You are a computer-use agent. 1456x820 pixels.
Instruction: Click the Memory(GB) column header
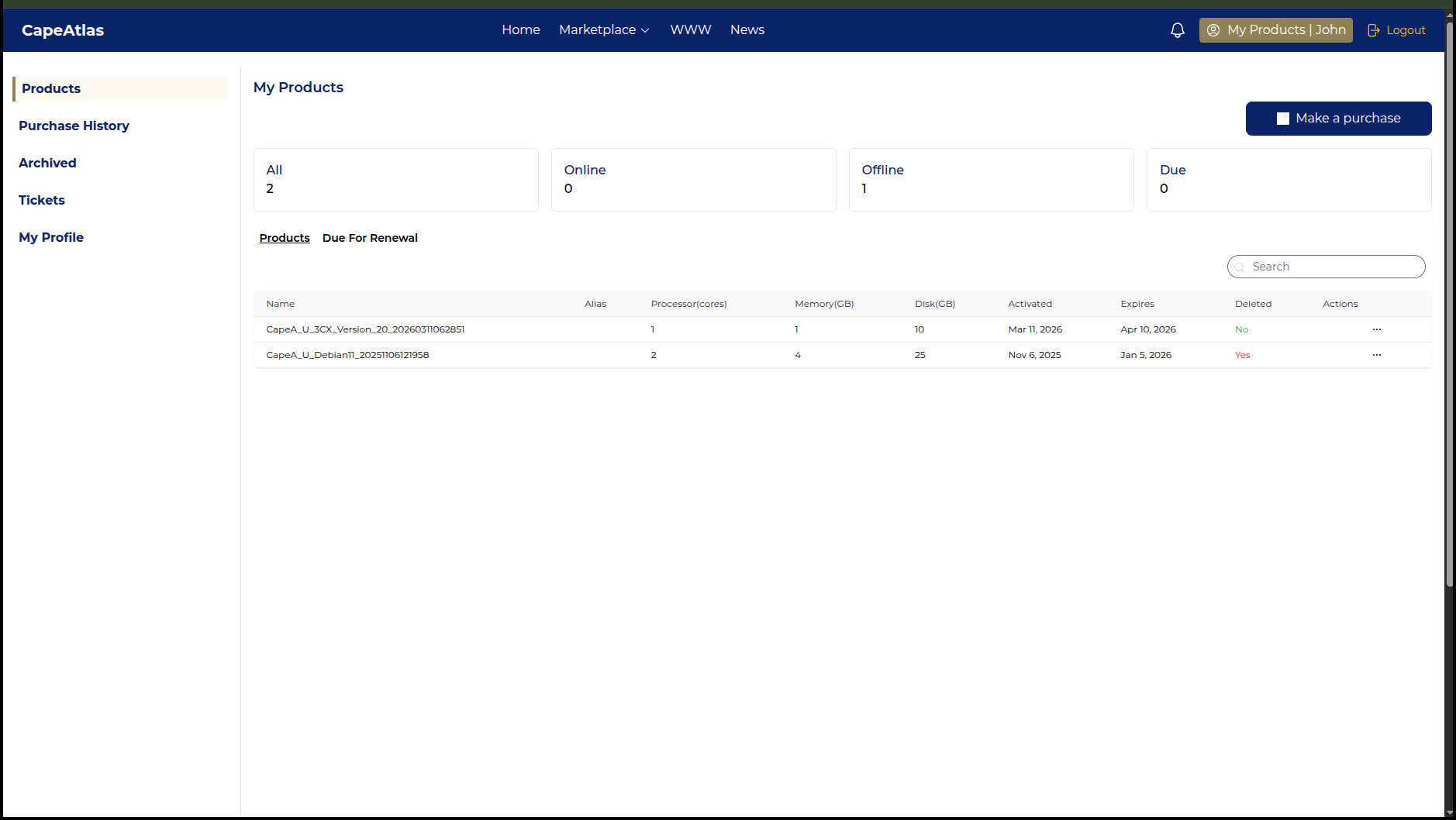824,304
